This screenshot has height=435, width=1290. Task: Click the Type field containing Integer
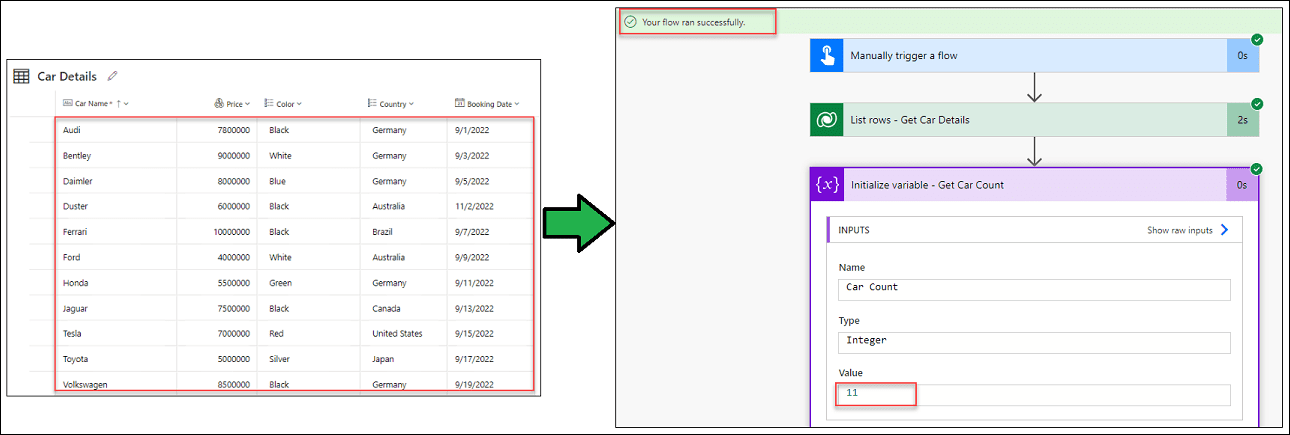tap(1034, 341)
